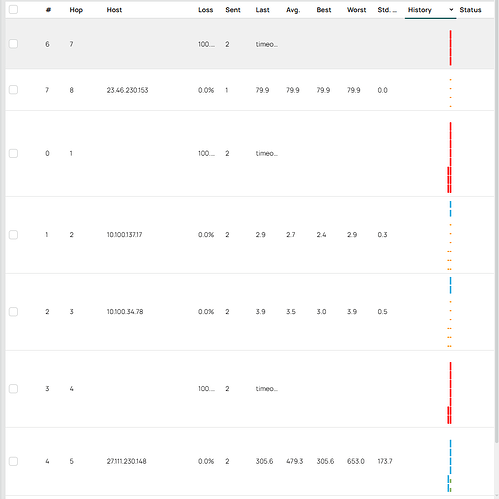Viewport: 499px width, 499px height.
Task: Sort table by Host column header
Action: tap(114, 10)
